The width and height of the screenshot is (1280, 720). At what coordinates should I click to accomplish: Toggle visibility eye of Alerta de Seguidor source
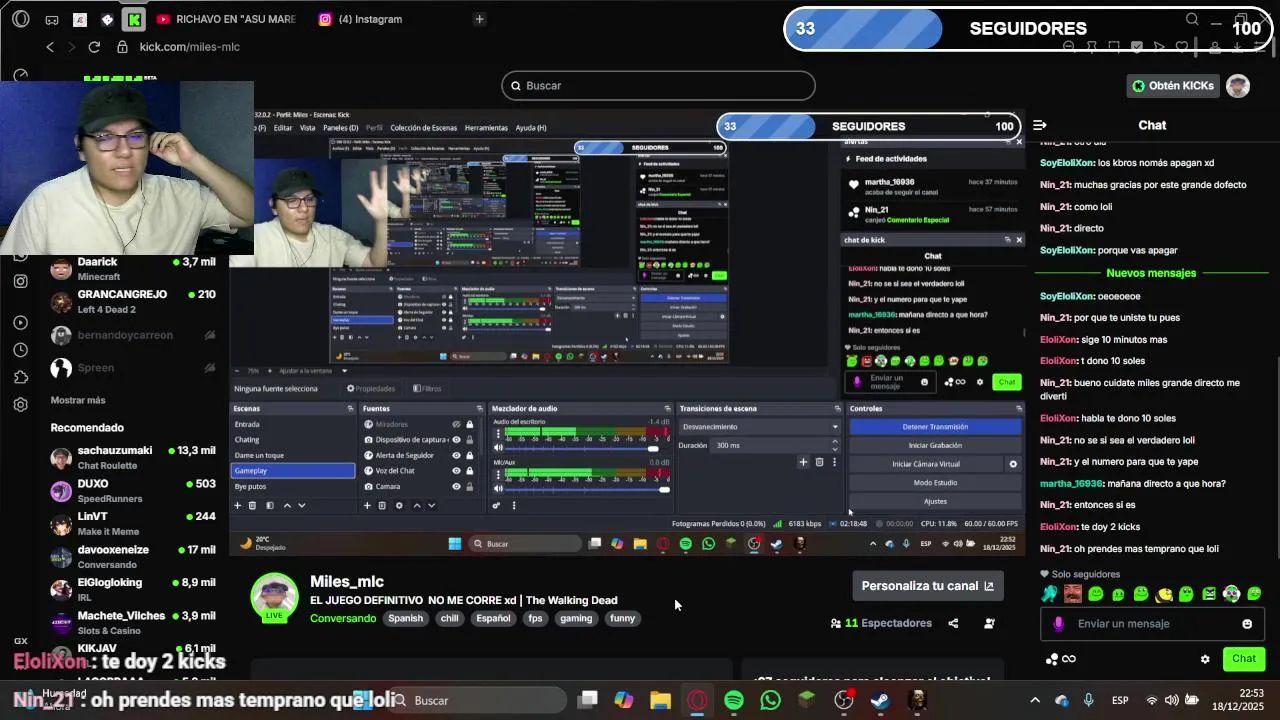[x=456, y=455]
